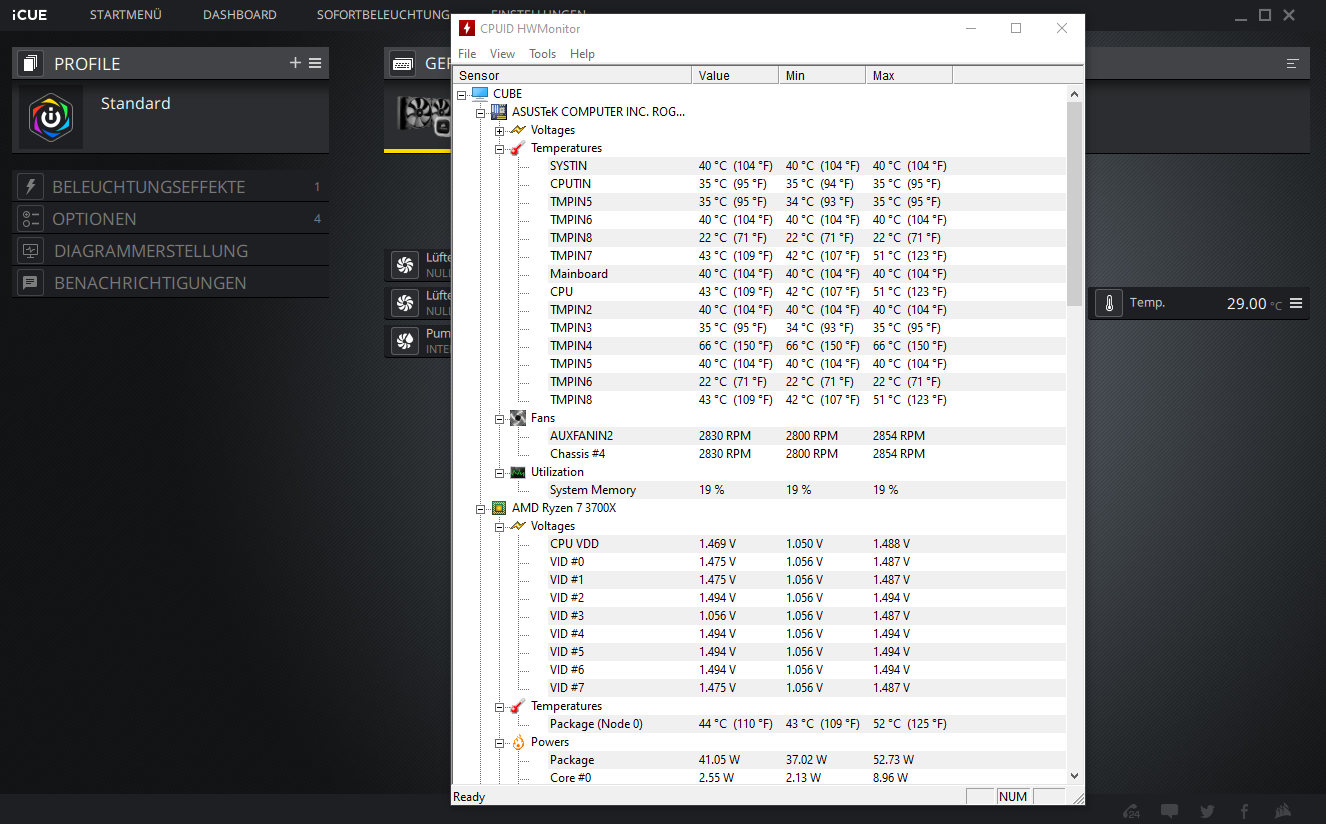Open the Help menu in HWMonitor
This screenshot has width=1326, height=824.
coord(582,54)
